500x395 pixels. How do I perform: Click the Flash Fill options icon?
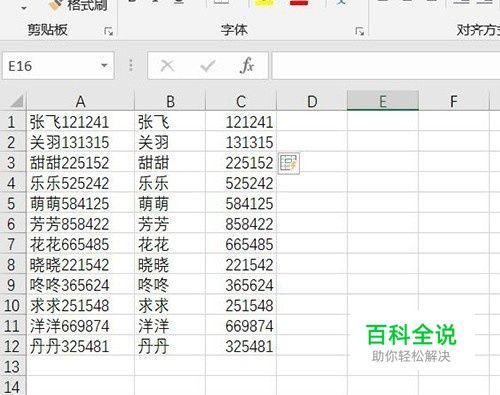(x=289, y=163)
